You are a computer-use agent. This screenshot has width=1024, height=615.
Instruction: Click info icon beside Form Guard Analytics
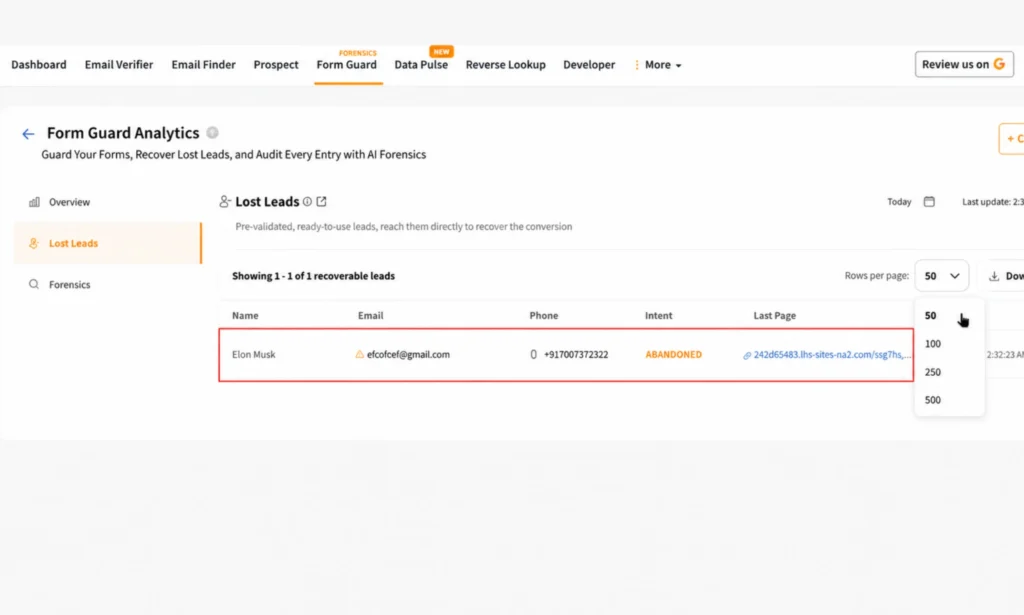click(212, 133)
